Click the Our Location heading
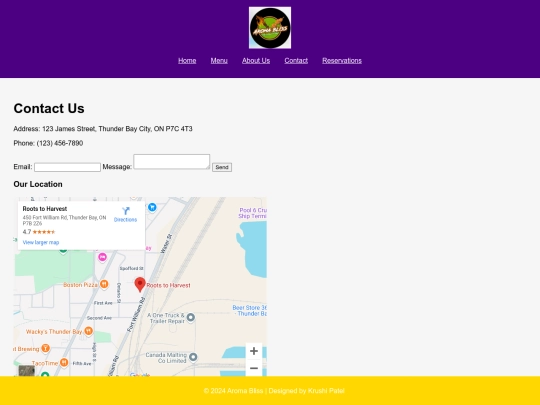540x405 pixels. [38, 184]
